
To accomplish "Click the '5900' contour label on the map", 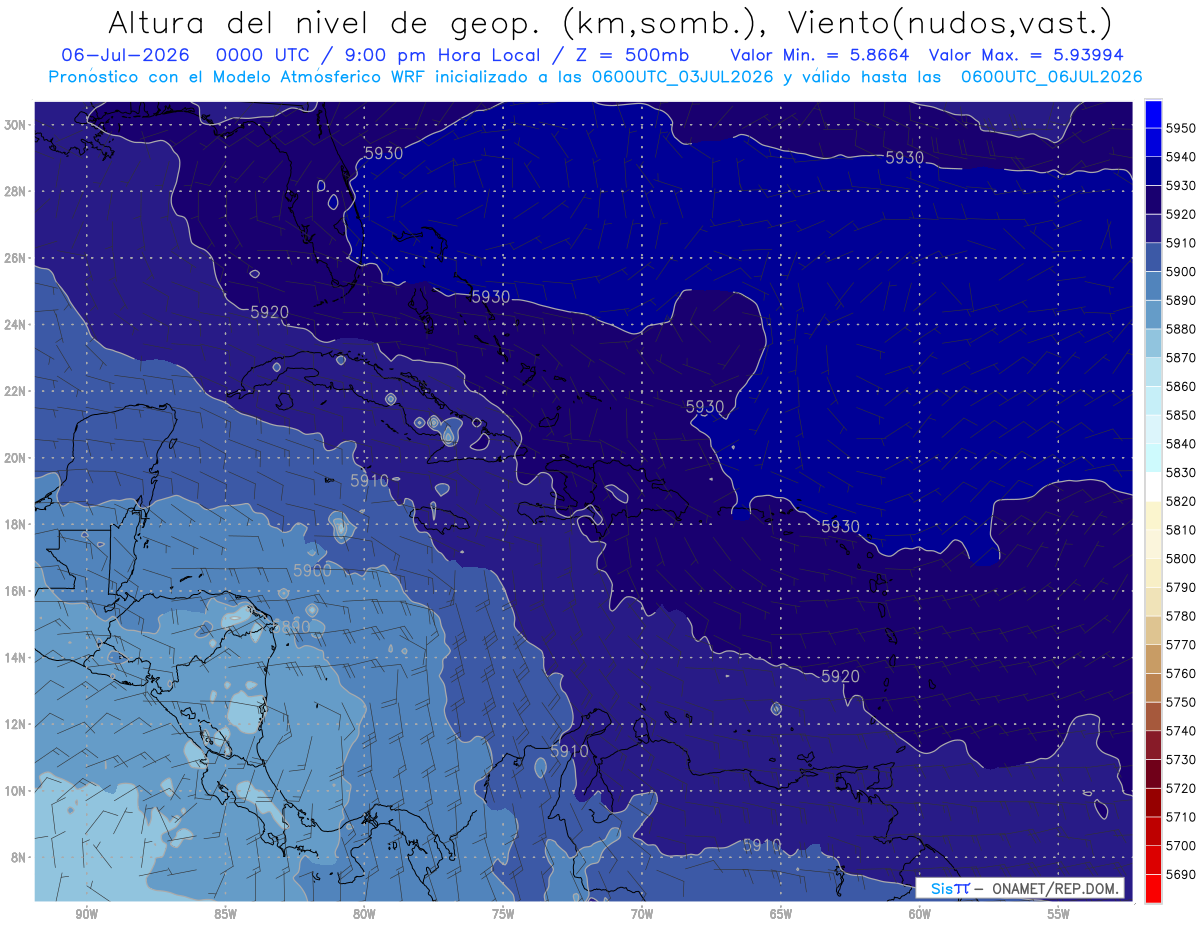I will [x=312, y=570].
